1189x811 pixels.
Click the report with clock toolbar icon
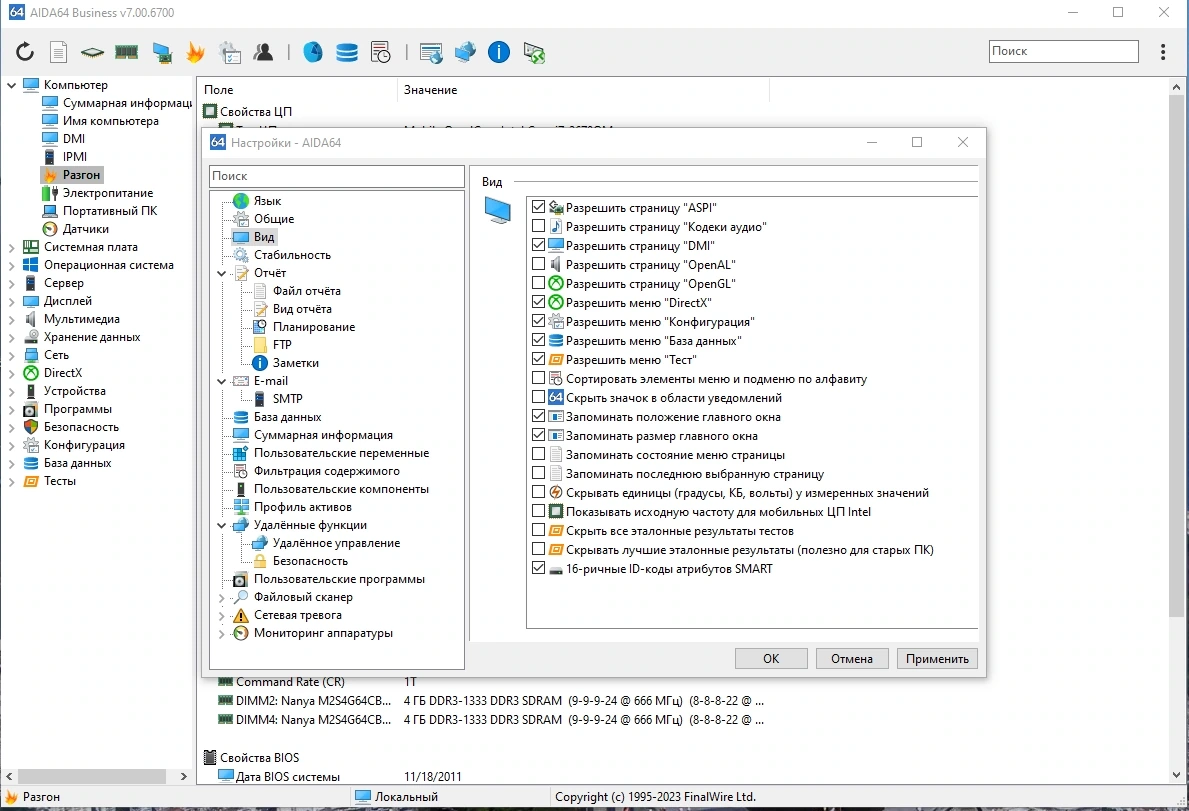click(x=381, y=52)
